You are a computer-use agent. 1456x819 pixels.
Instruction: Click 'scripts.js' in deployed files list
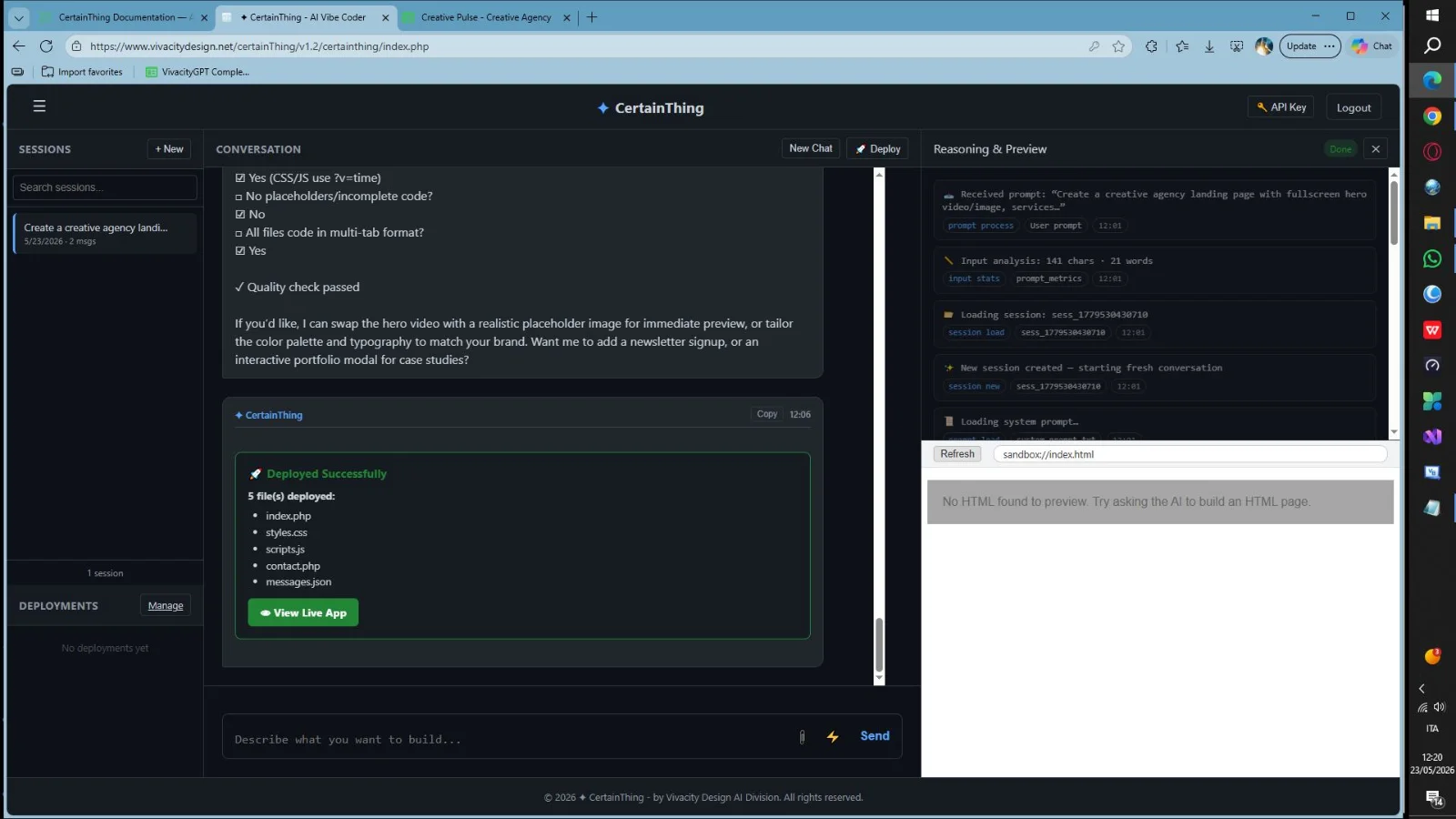pyautogui.click(x=285, y=549)
